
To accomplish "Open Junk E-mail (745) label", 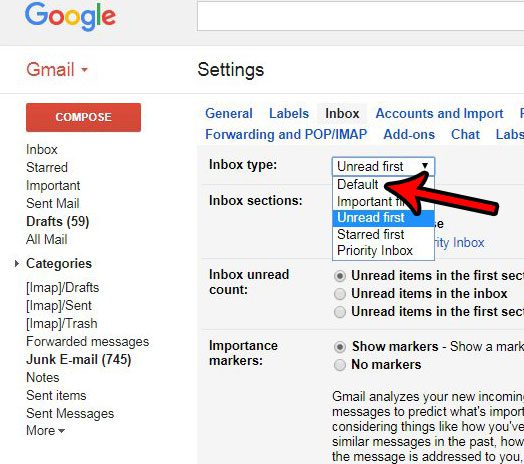I will click(79, 360).
